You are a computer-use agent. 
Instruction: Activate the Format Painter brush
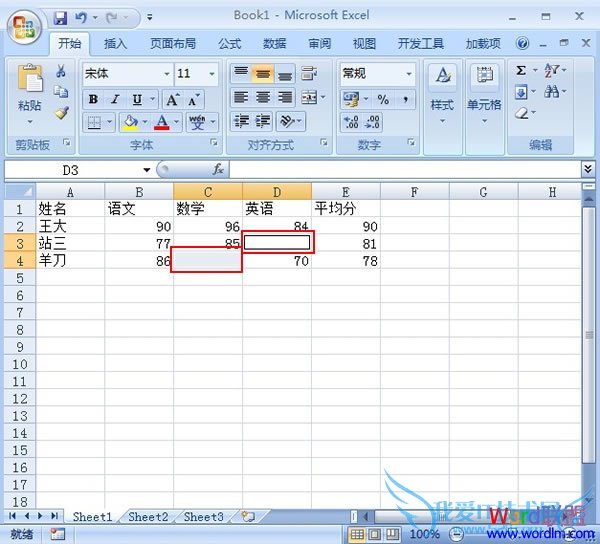[61, 112]
